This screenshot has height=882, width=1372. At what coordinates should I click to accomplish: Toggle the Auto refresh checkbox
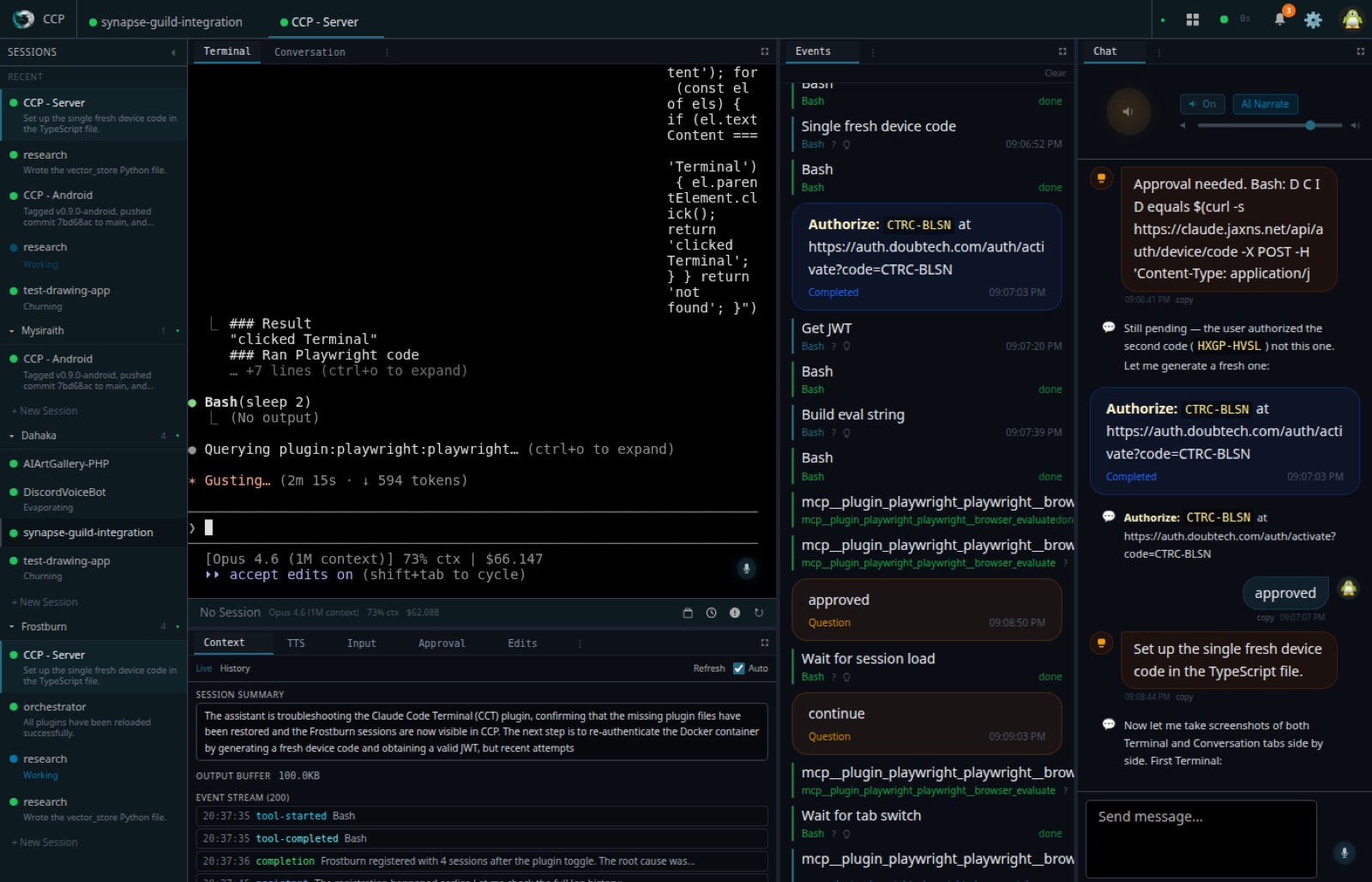[x=738, y=668]
